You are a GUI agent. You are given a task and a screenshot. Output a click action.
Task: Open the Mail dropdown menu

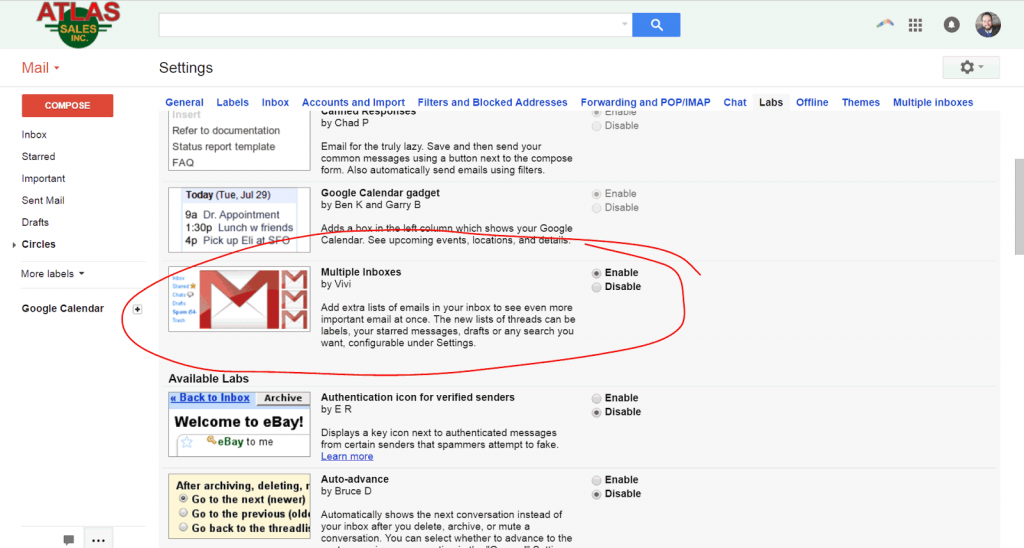tap(40, 68)
